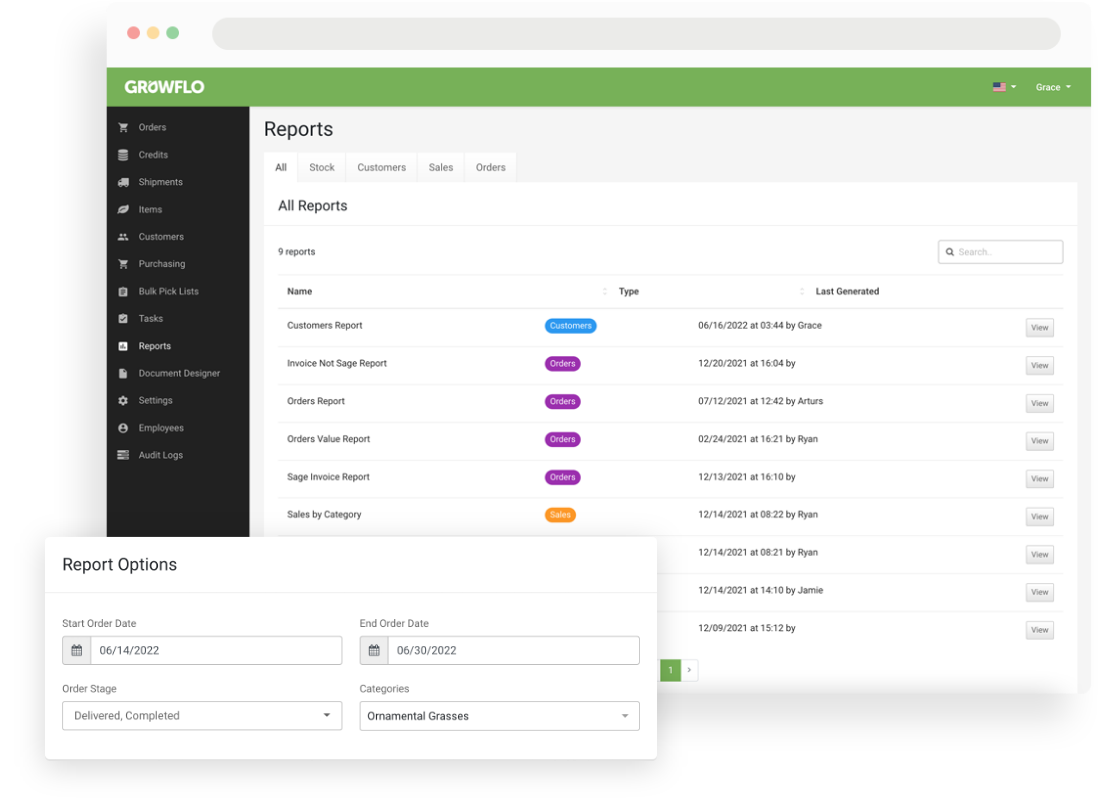Click the Customers Report name
The image size is (1099, 812).
point(325,326)
